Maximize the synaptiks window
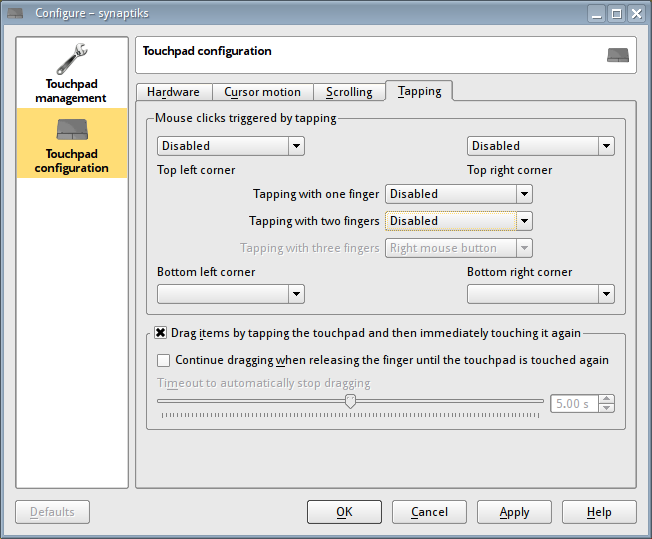The width and height of the screenshot is (652, 539). pos(617,14)
